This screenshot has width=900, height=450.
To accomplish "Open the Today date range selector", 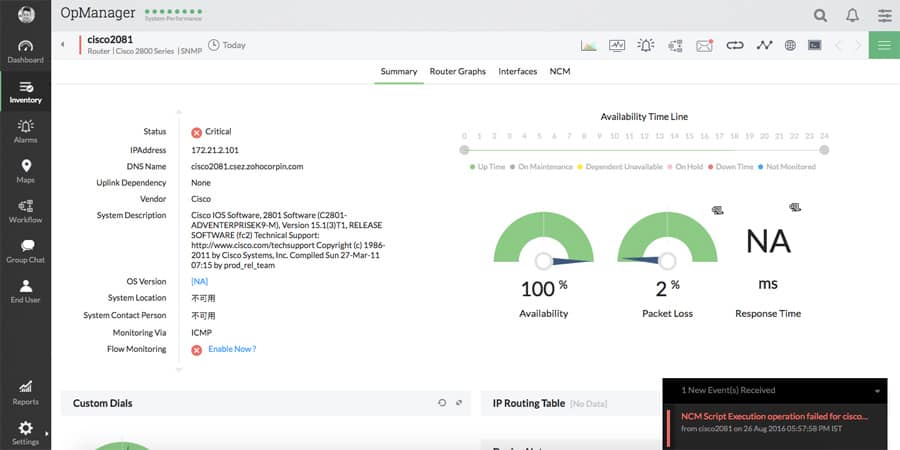I will 227,45.
